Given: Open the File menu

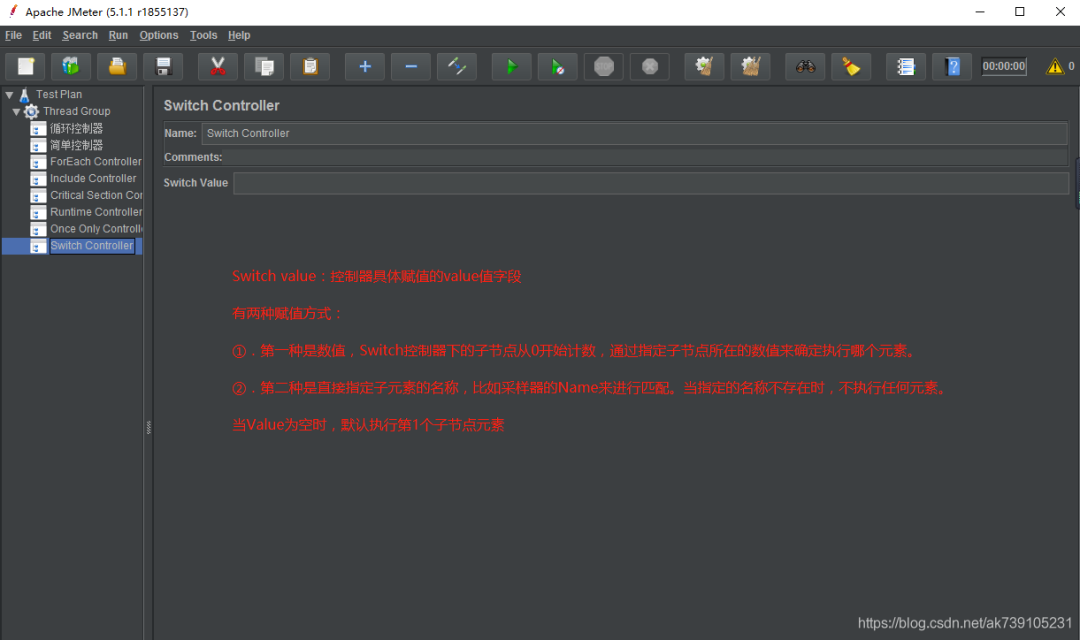Looking at the screenshot, I should 13,35.
